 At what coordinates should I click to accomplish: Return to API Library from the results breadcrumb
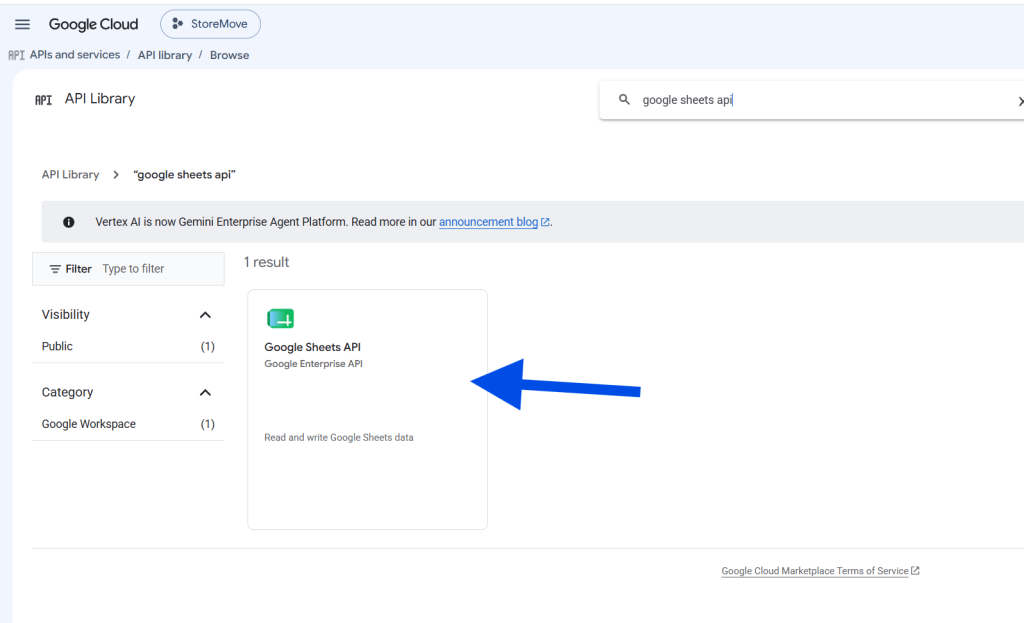(71, 174)
